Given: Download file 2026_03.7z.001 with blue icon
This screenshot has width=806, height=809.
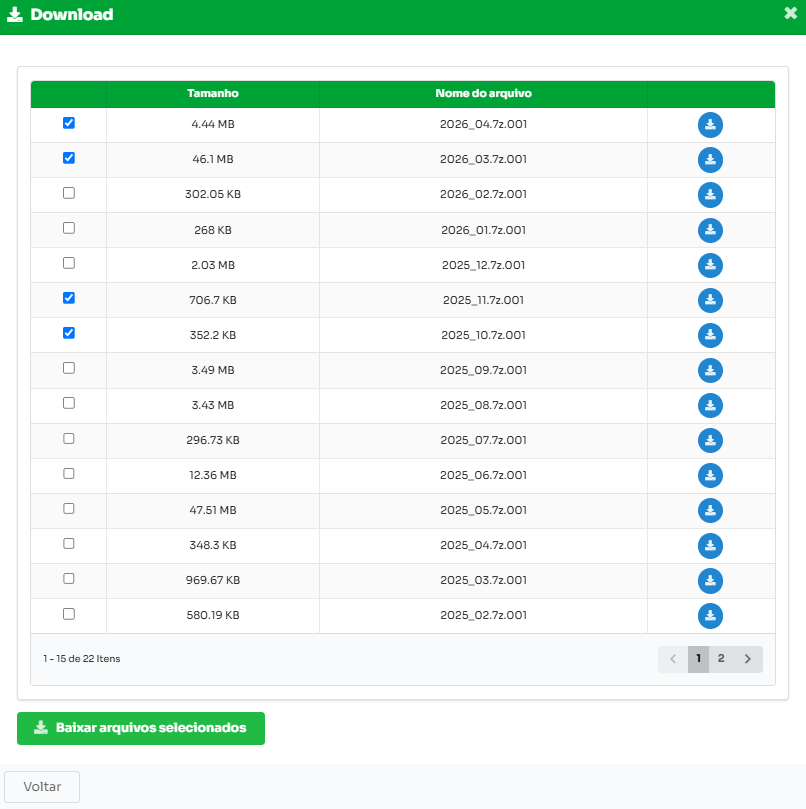Looking at the screenshot, I should [x=710, y=160].
